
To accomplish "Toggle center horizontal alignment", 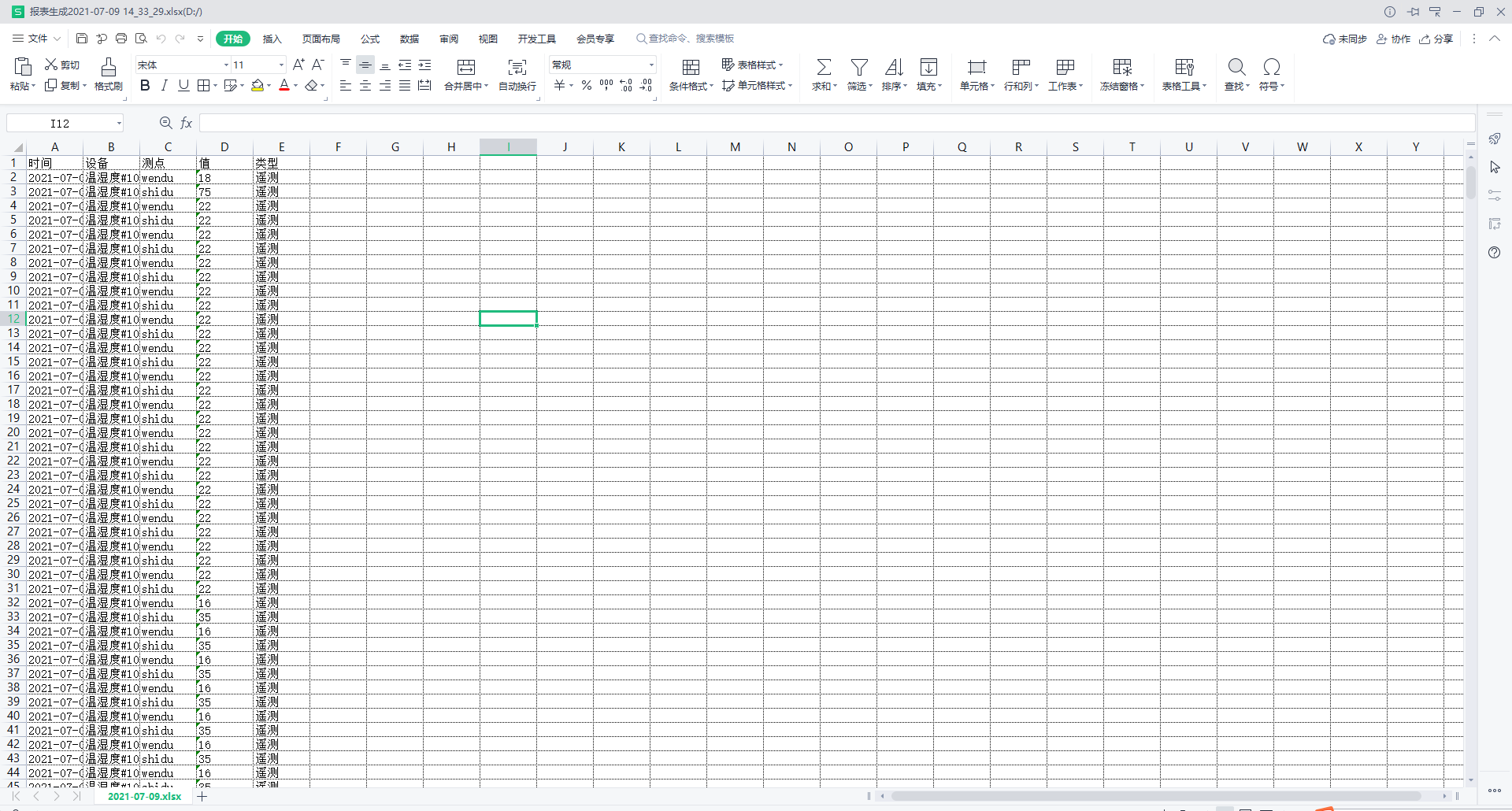I will click(365, 85).
